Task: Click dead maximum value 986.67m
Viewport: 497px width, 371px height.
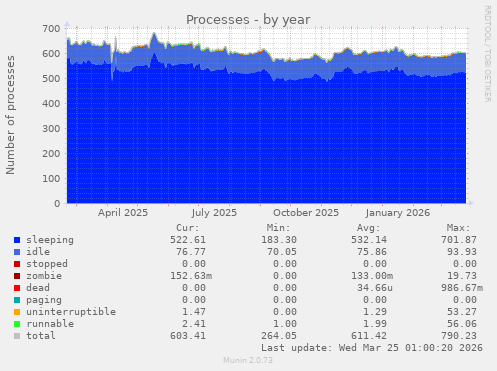Action: coord(462,288)
